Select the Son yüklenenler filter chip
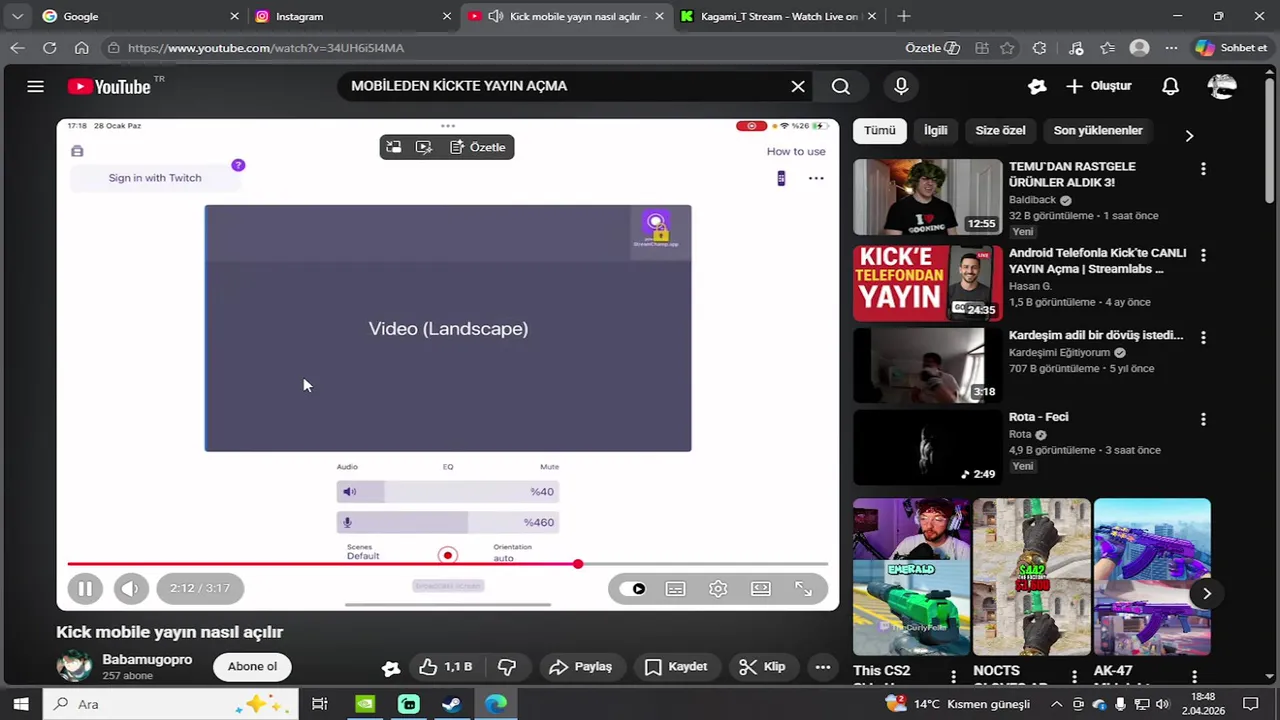 (x=1098, y=130)
